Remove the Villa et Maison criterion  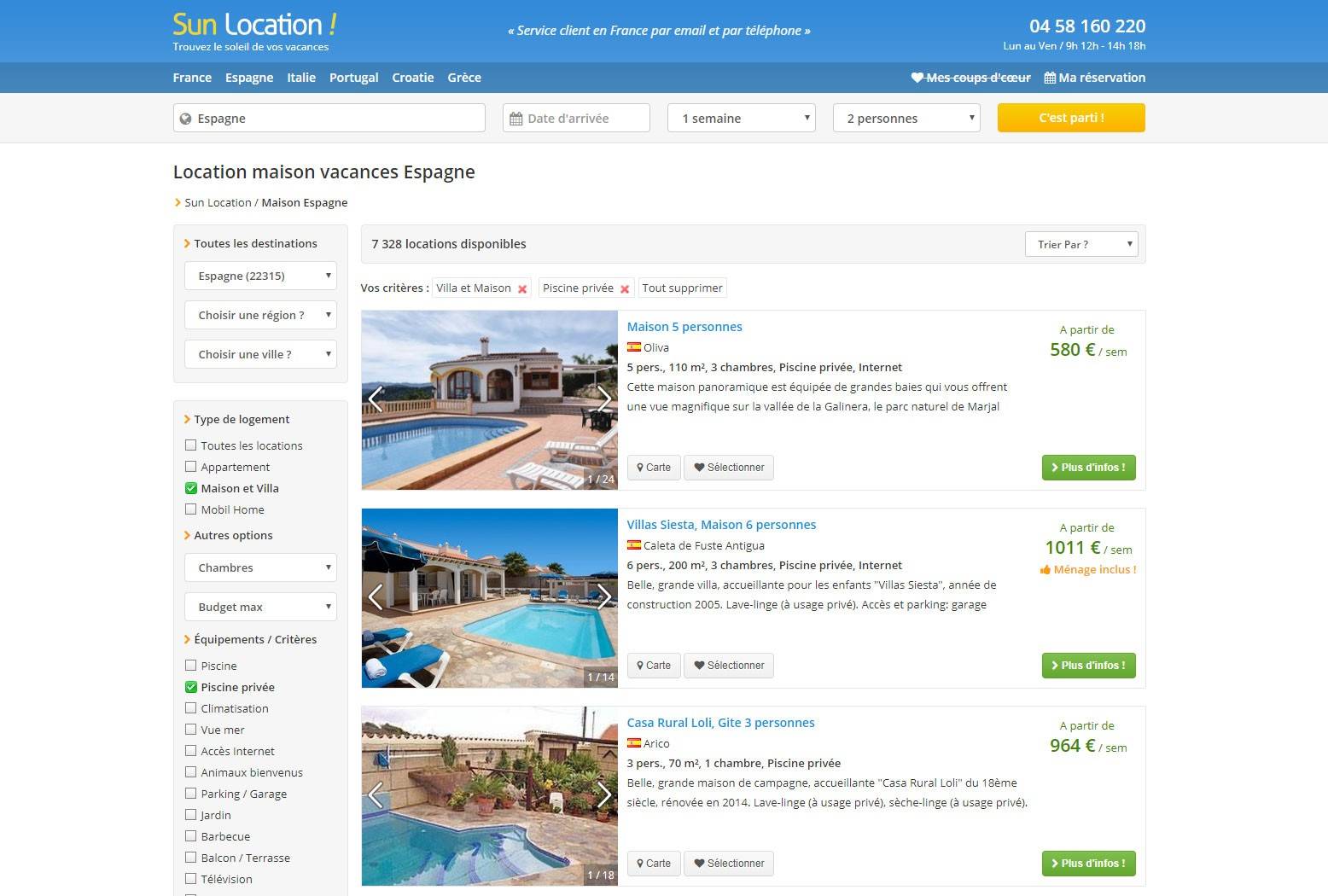pyautogui.click(x=522, y=289)
